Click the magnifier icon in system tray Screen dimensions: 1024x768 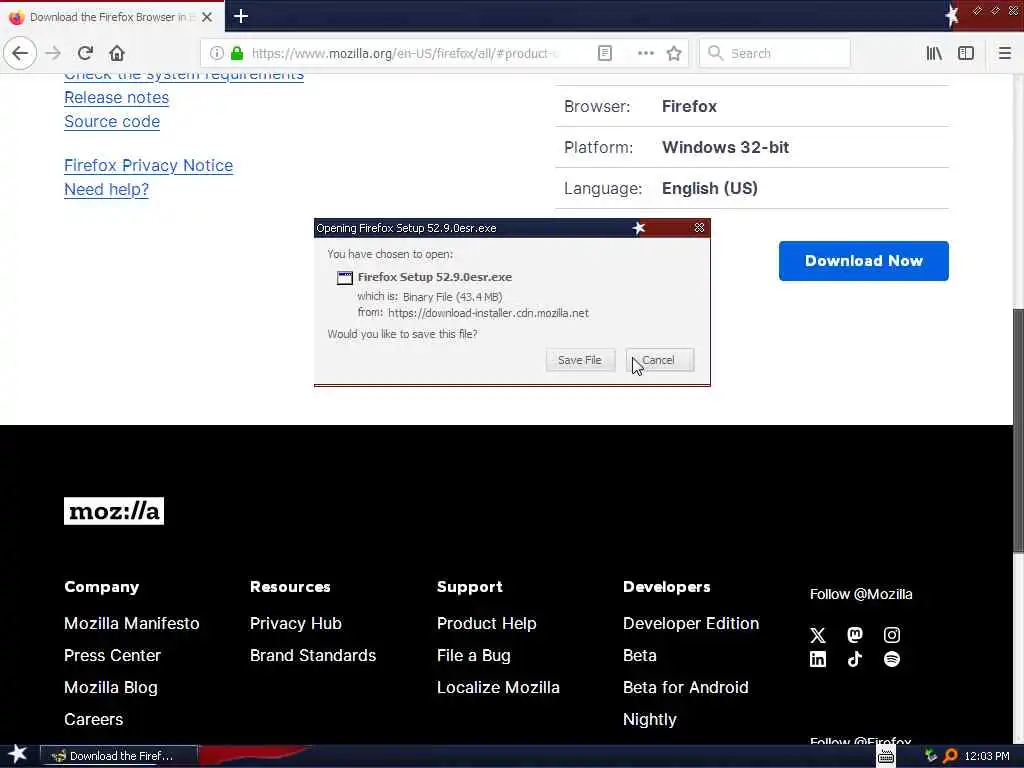[x=950, y=756]
